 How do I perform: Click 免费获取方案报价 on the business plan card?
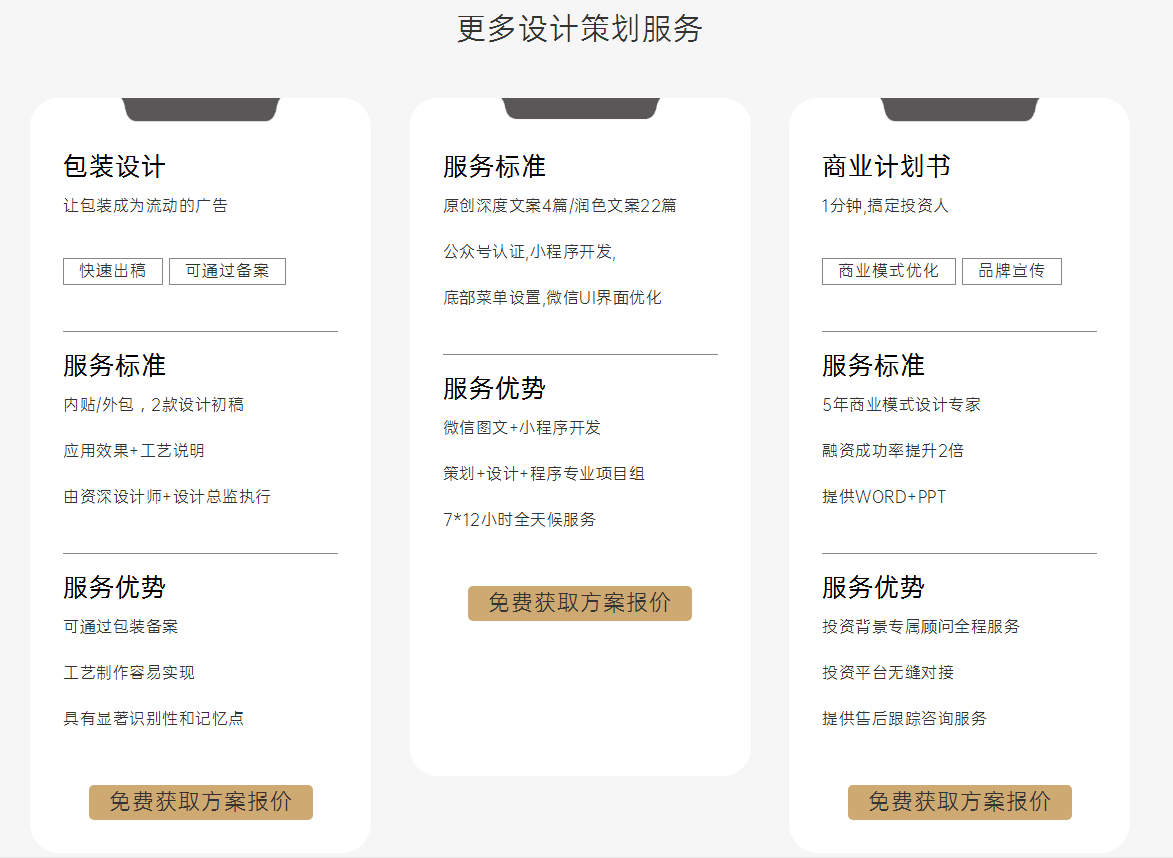pyautogui.click(x=959, y=802)
